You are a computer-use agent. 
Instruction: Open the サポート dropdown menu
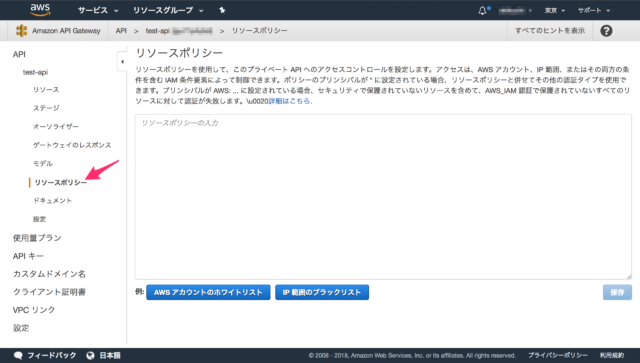click(x=594, y=10)
